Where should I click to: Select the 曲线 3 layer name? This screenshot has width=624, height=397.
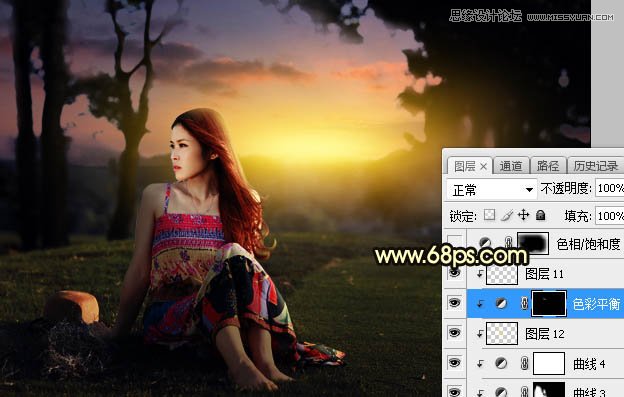click(x=589, y=392)
